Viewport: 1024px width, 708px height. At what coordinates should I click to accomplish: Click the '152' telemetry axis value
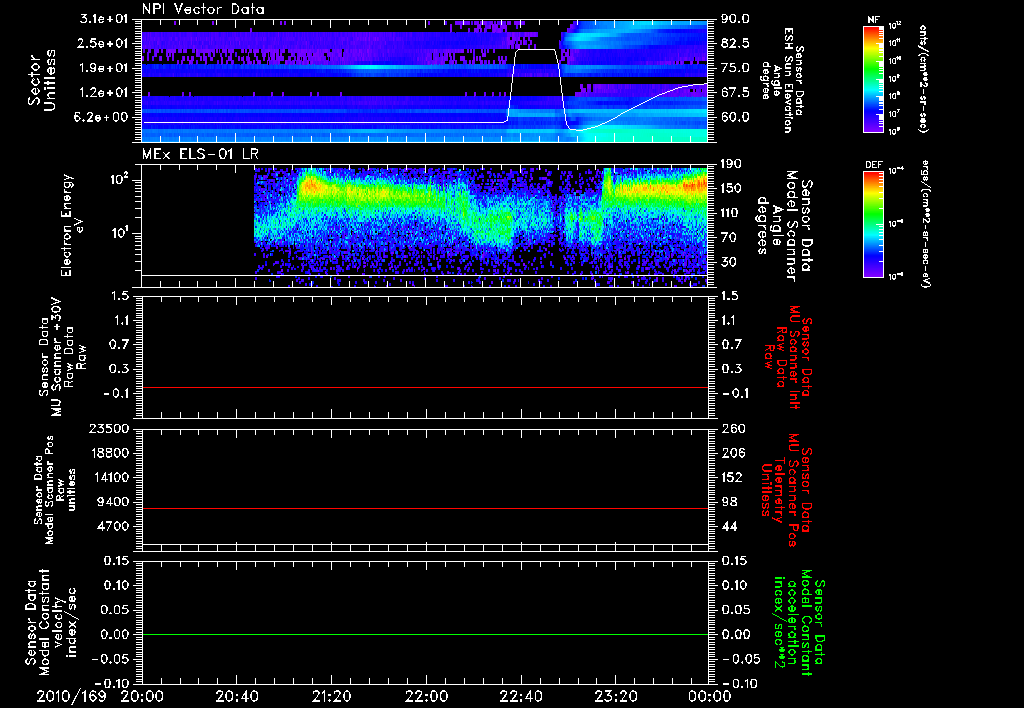point(732,477)
